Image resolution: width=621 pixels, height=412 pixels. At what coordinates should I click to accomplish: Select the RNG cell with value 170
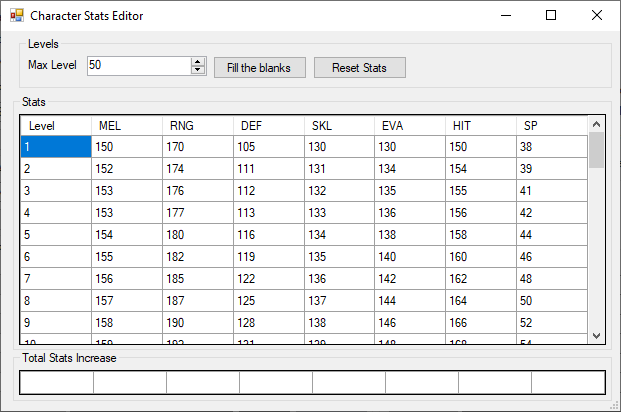click(198, 147)
